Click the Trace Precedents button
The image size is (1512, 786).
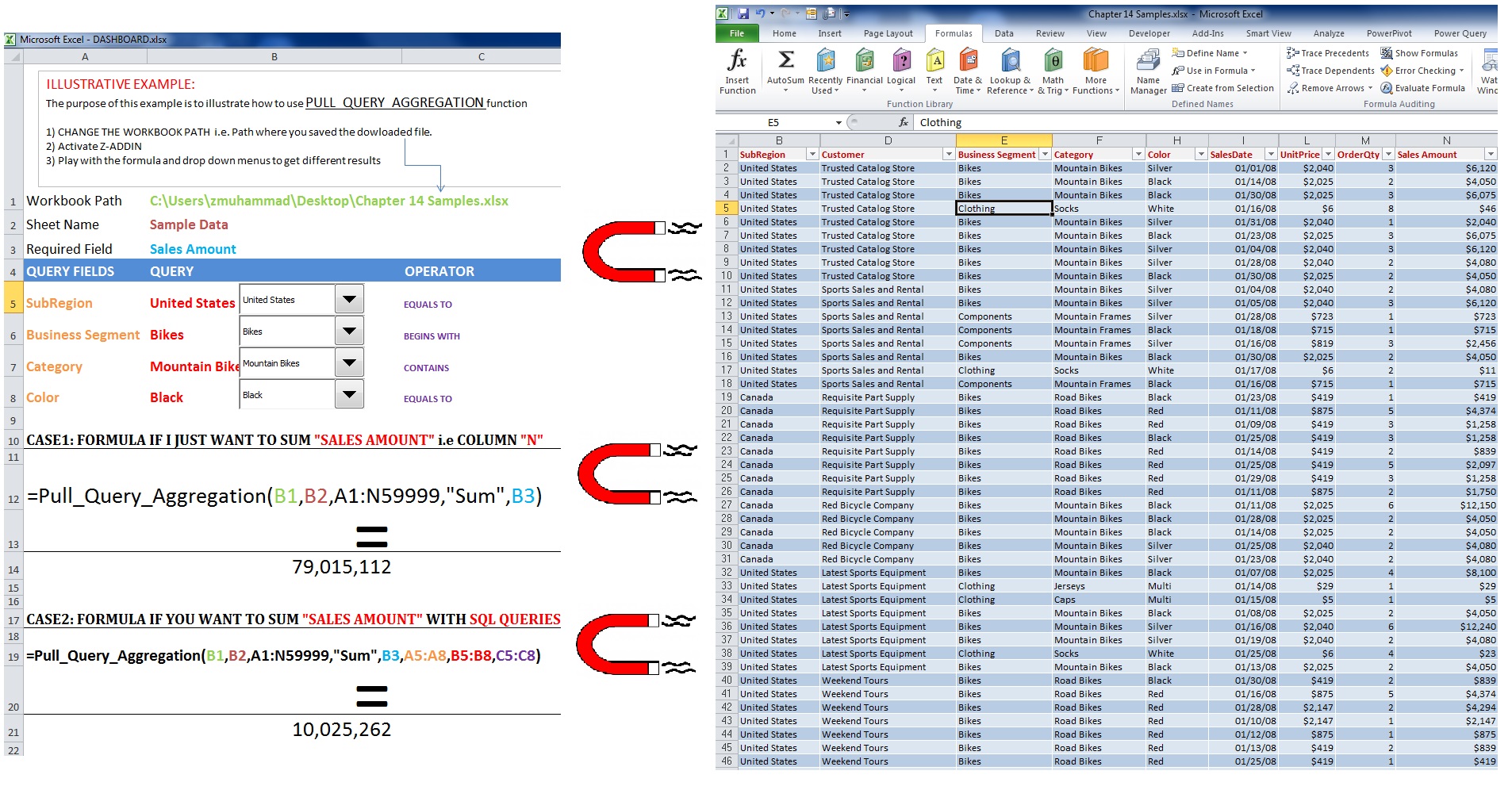1328,53
